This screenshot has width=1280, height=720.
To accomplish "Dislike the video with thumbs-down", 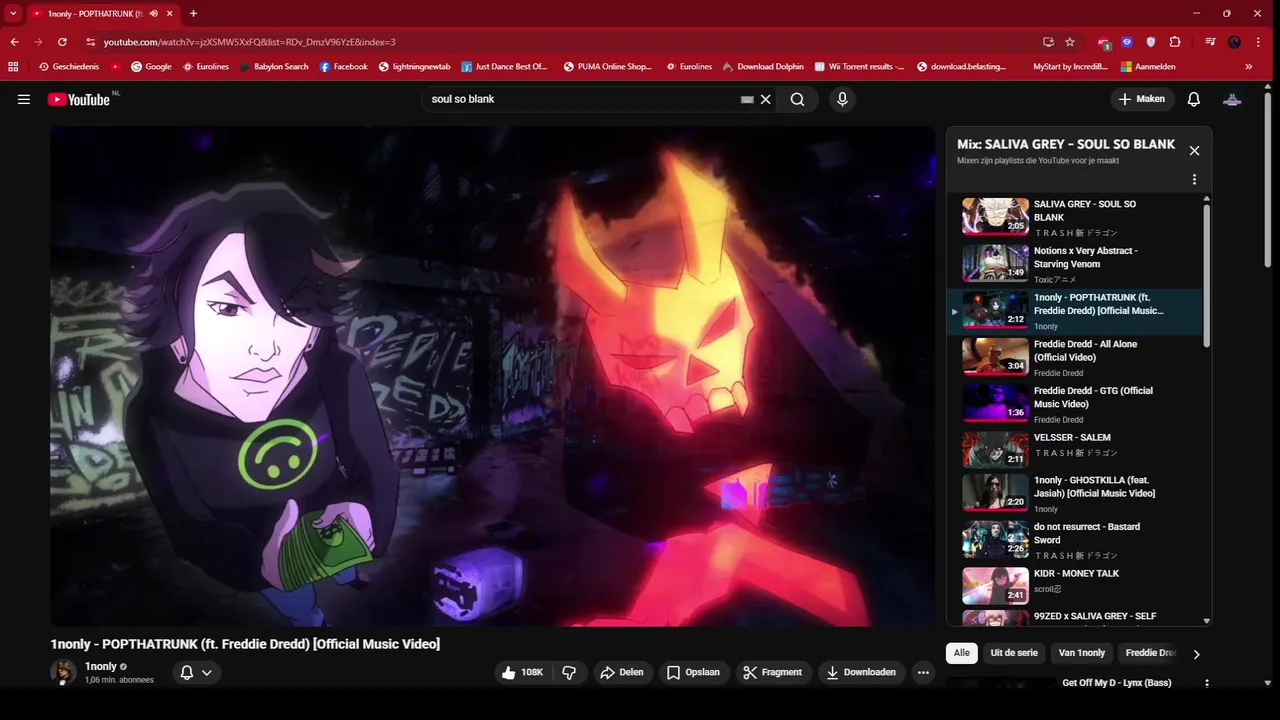I will [x=569, y=672].
